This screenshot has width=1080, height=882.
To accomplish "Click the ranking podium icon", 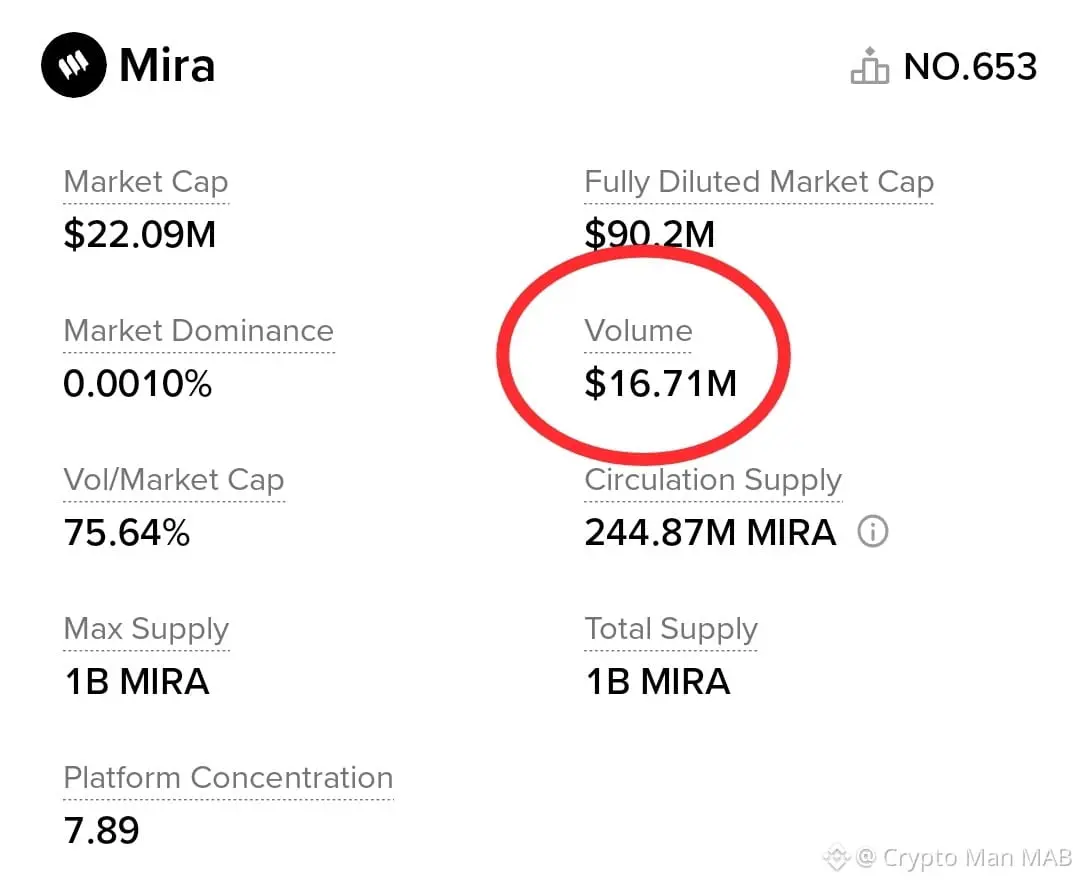I will pos(869,67).
